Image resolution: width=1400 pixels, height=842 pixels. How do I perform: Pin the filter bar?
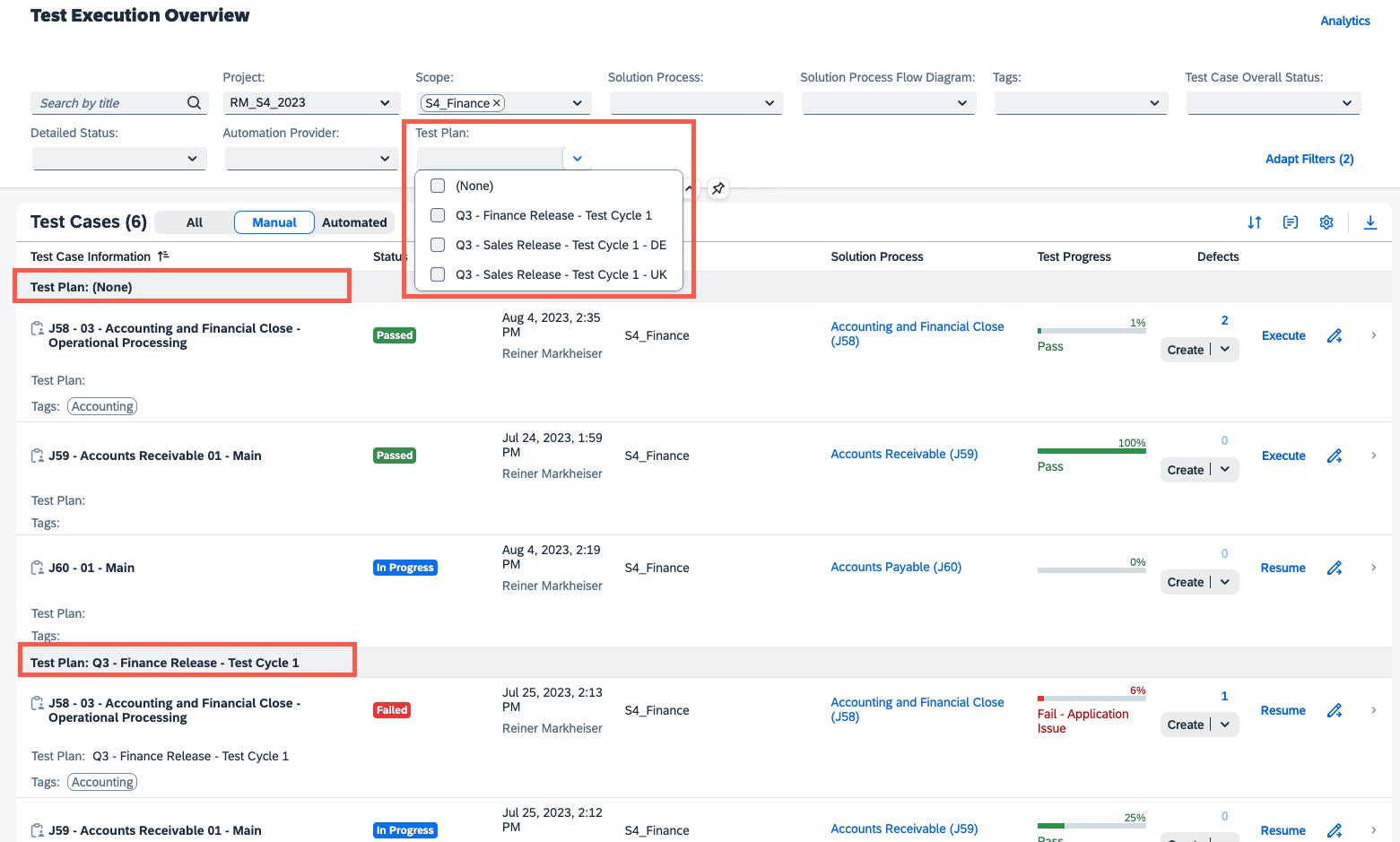[x=717, y=188]
